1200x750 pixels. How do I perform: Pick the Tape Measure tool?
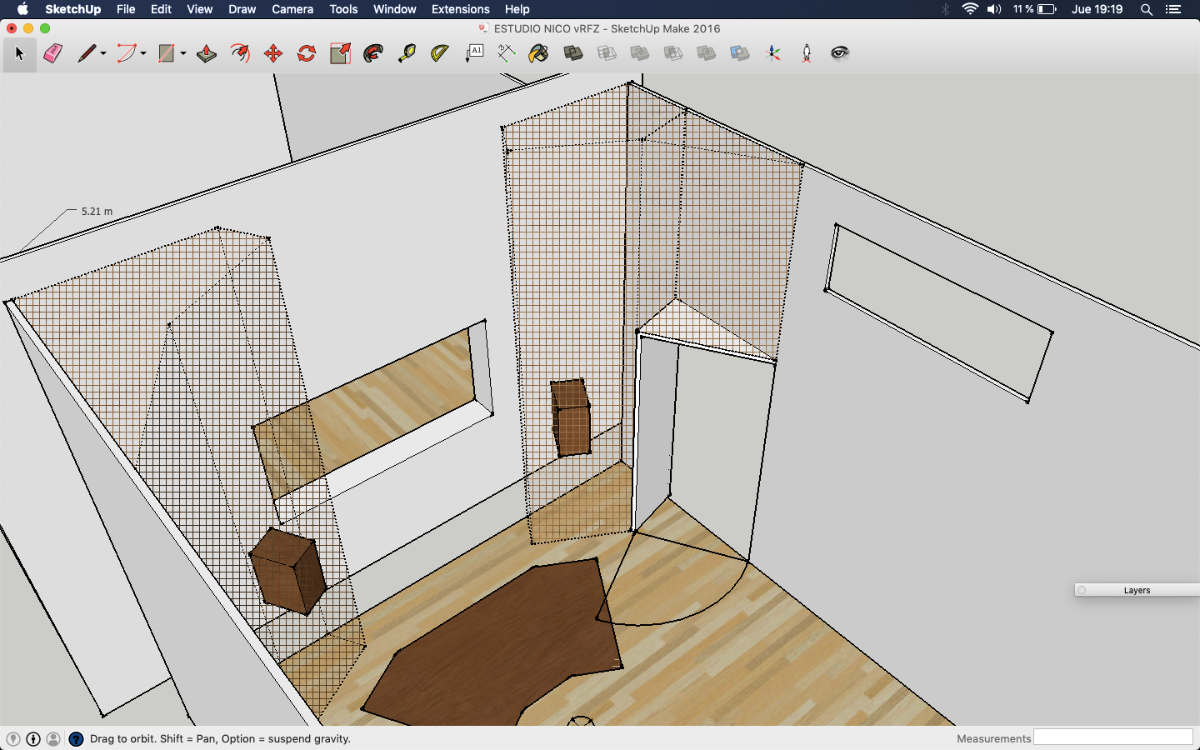coord(407,53)
